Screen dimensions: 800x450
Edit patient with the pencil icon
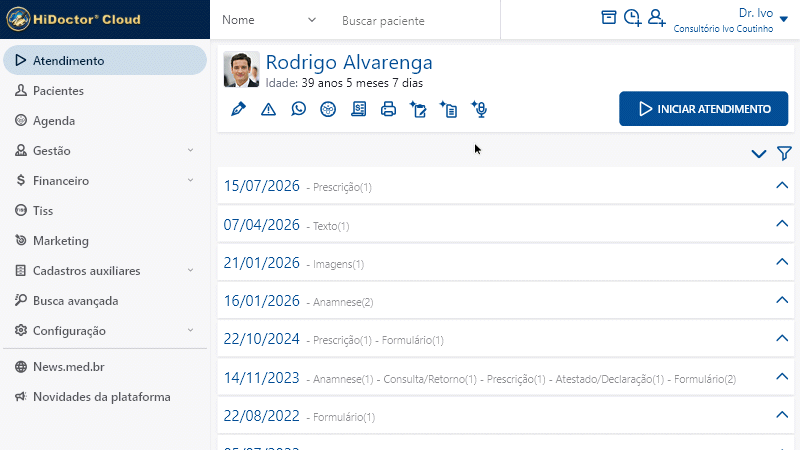click(x=238, y=109)
